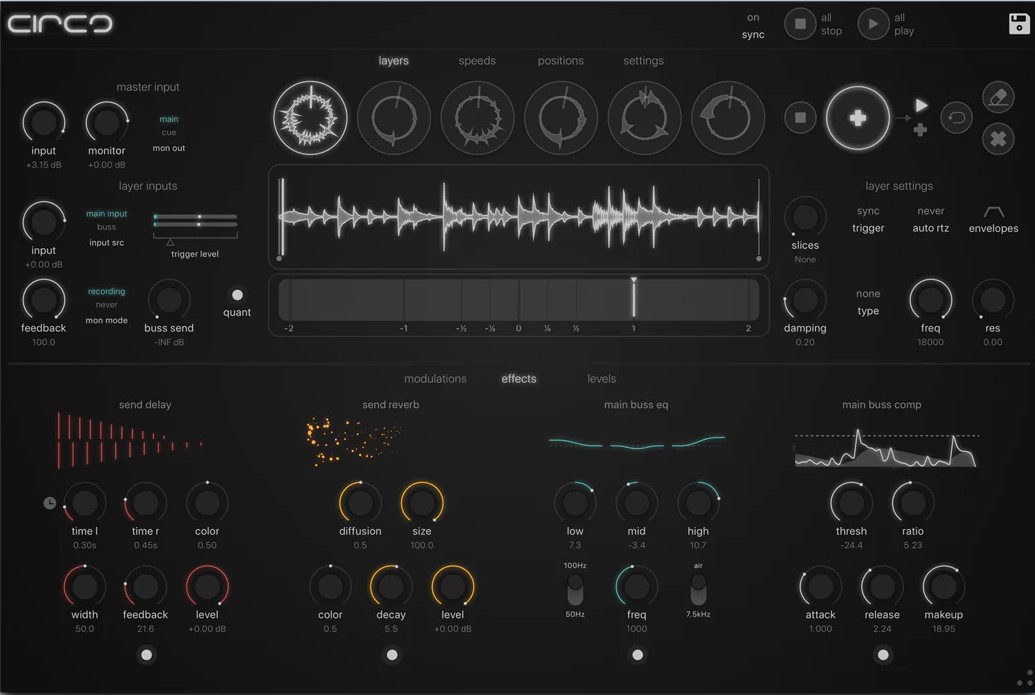The width and height of the screenshot is (1035, 695).
Task: Select buss as input source
Action: [106, 227]
